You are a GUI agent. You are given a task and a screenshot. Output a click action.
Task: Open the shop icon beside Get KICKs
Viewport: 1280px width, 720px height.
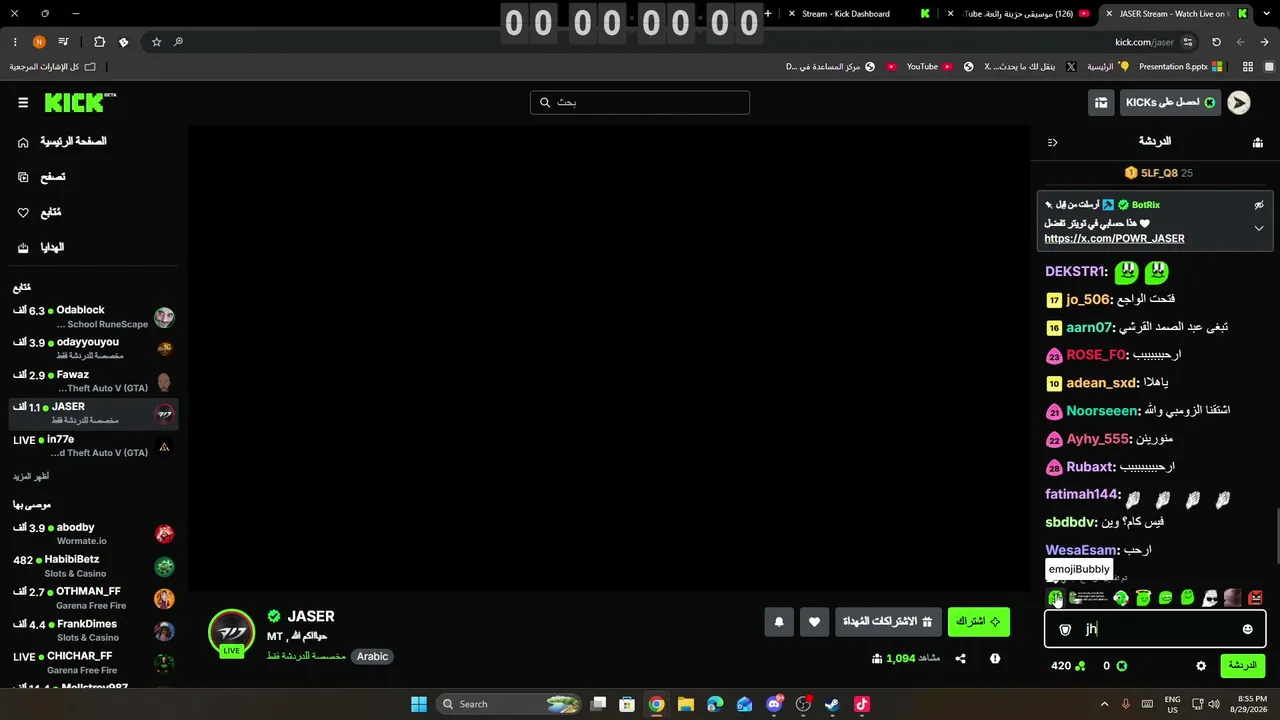[1101, 103]
